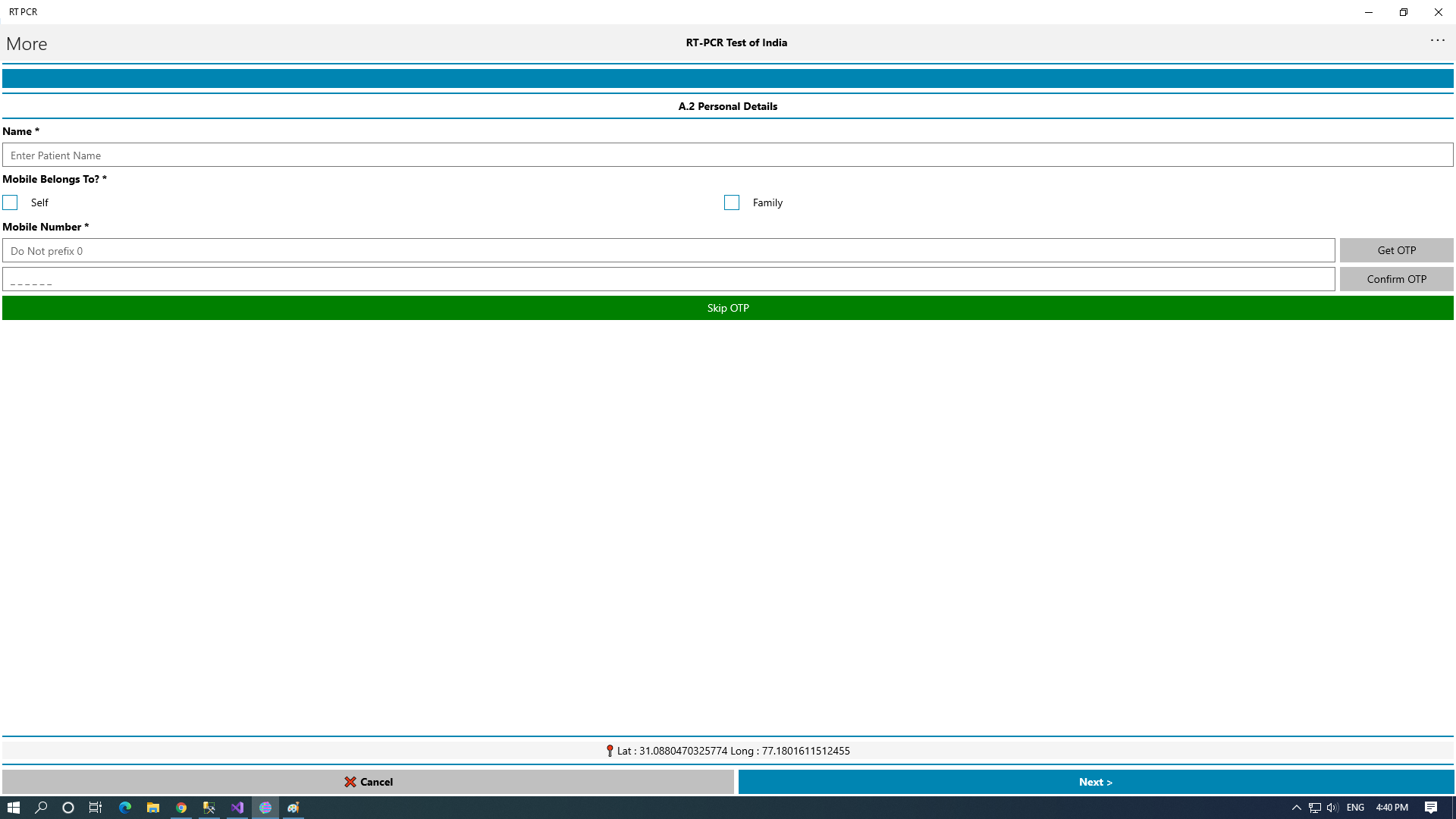Tick the Self checkbox
The height and width of the screenshot is (819, 1456).
coord(10,202)
